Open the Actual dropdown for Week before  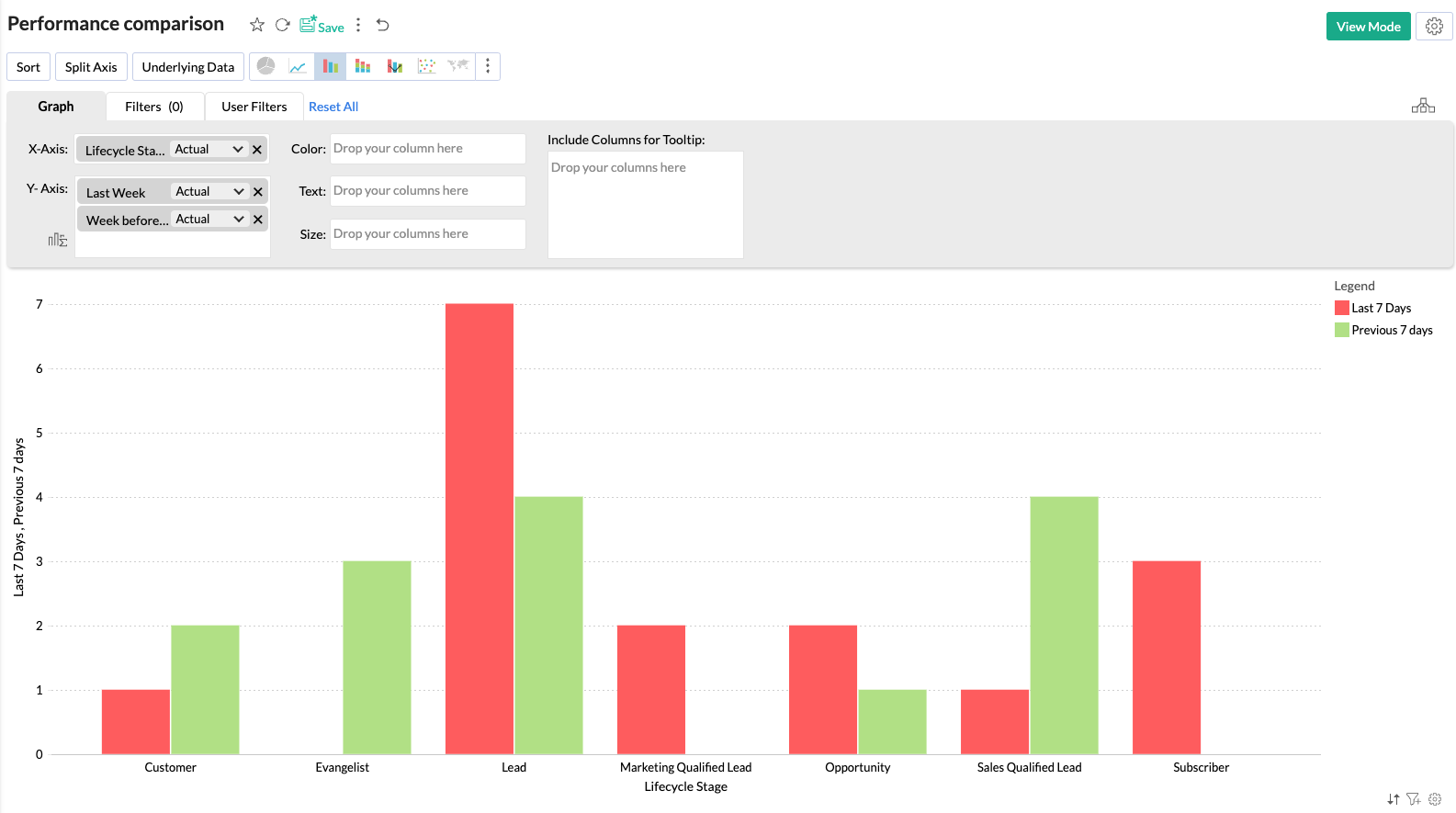(209, 219)
